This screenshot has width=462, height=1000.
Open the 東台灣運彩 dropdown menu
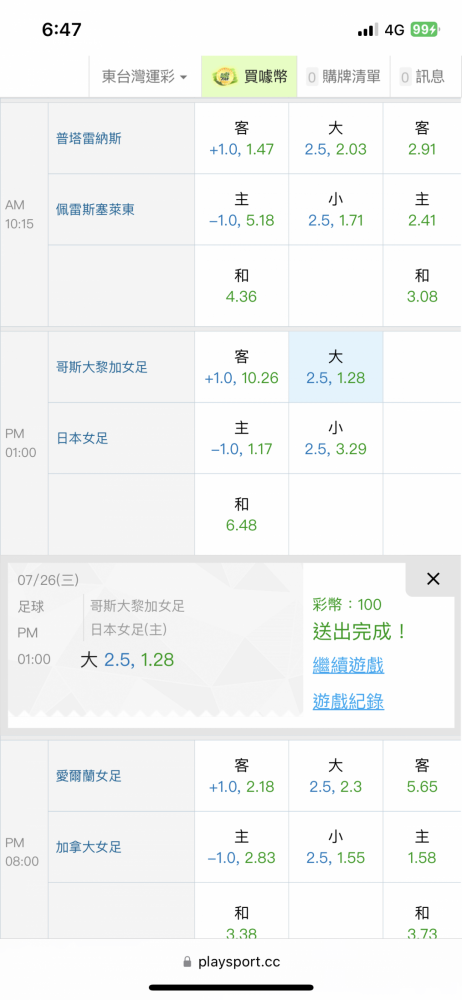(145, 77)
